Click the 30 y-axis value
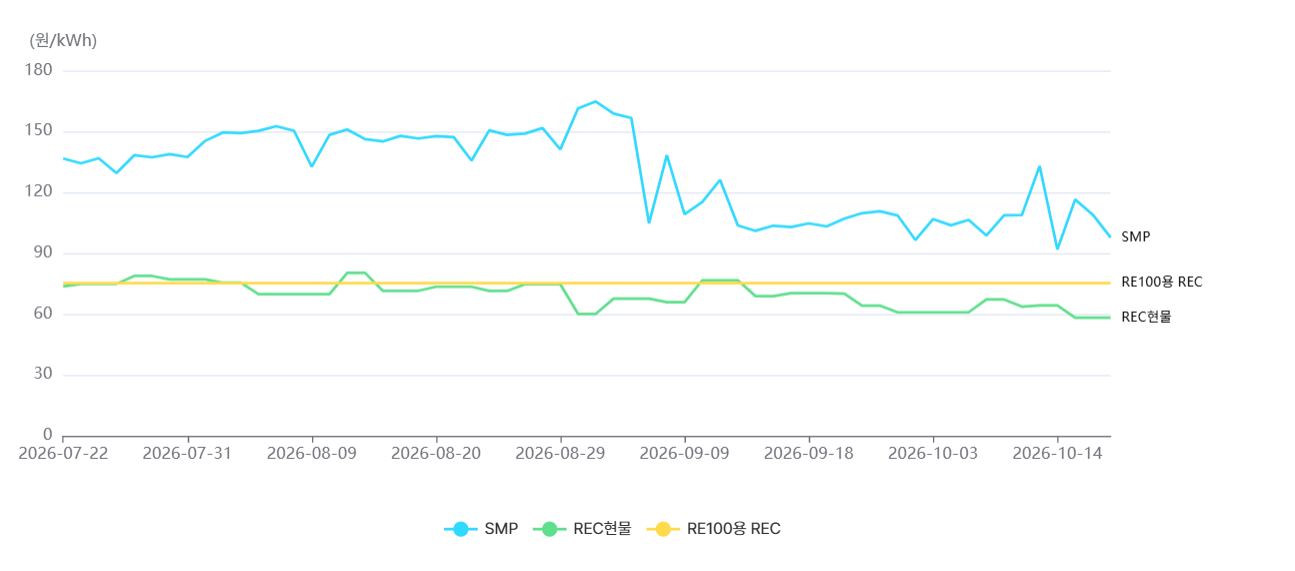Image resolution: width=1295 pixels, height=571 pixels. 45,375
